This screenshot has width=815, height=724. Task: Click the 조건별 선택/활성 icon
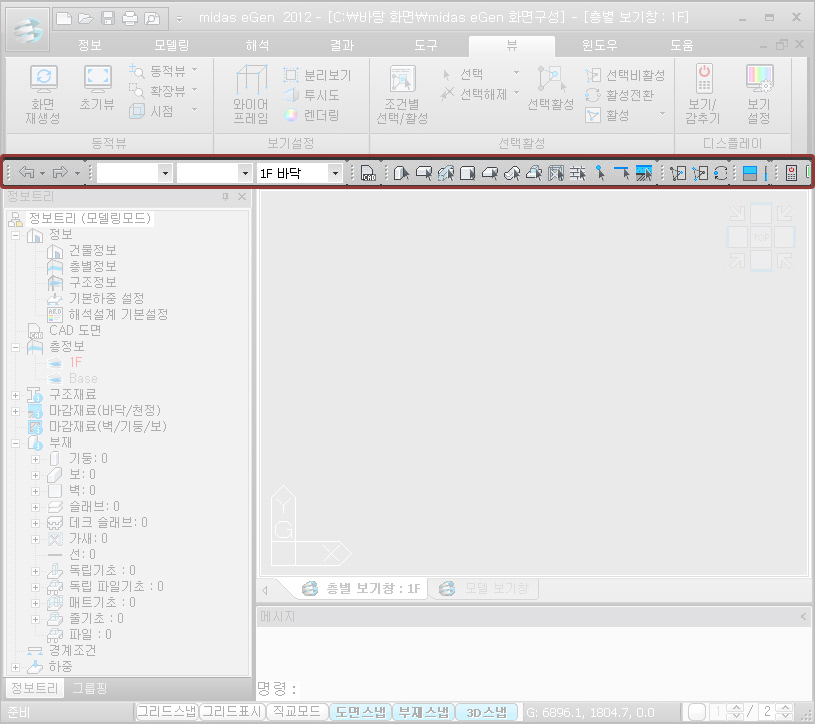click(401, 90)
